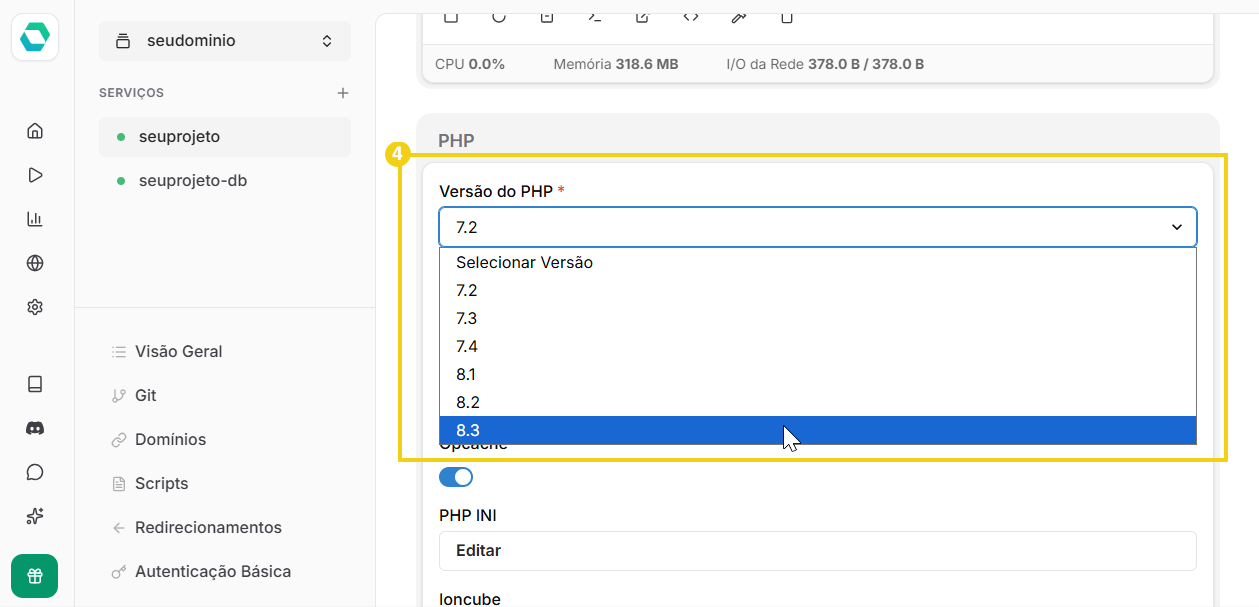Open the Discord icon in the left sidebar

[35, 428]
